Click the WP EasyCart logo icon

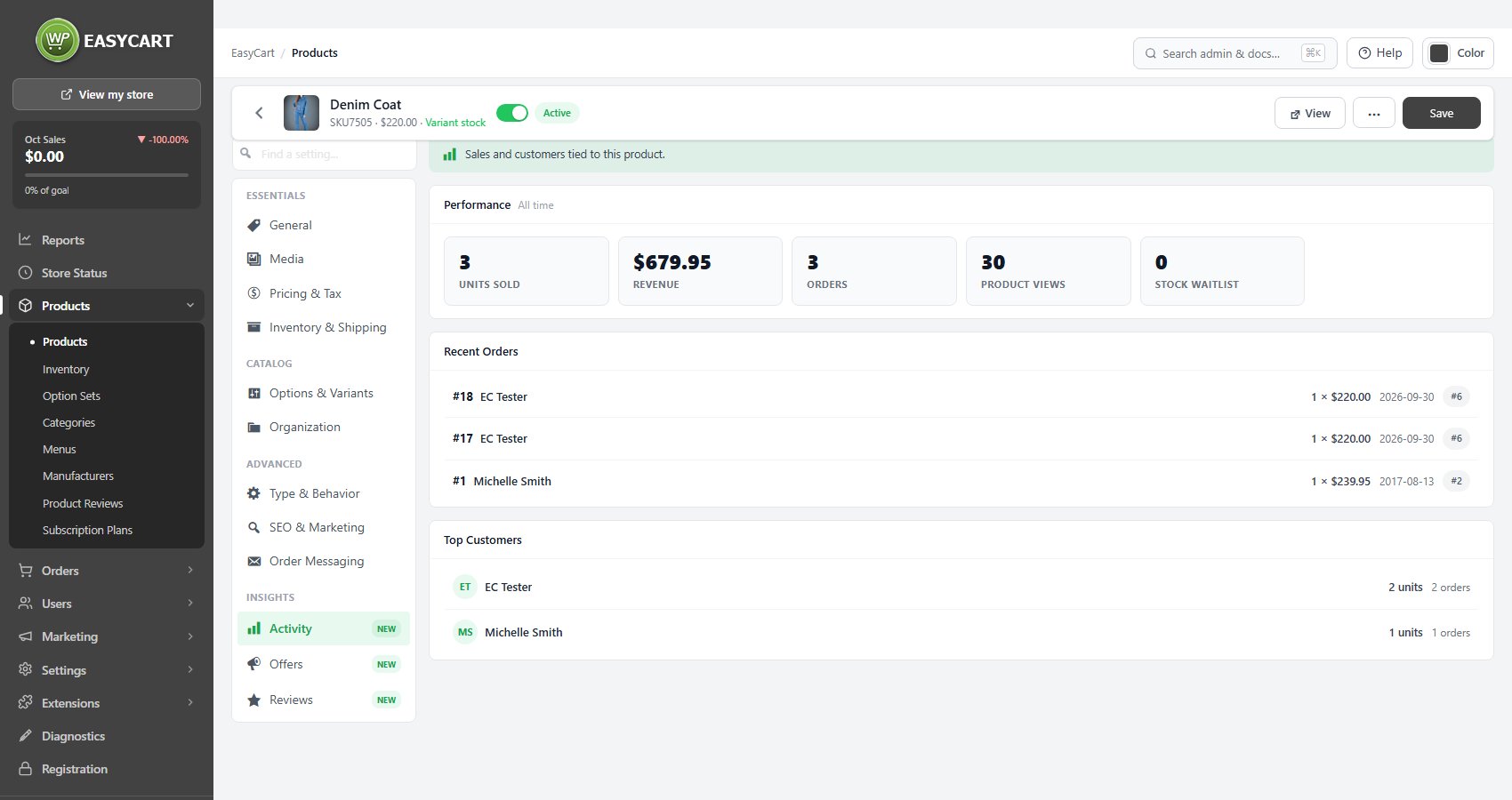[x=58, y=40]
